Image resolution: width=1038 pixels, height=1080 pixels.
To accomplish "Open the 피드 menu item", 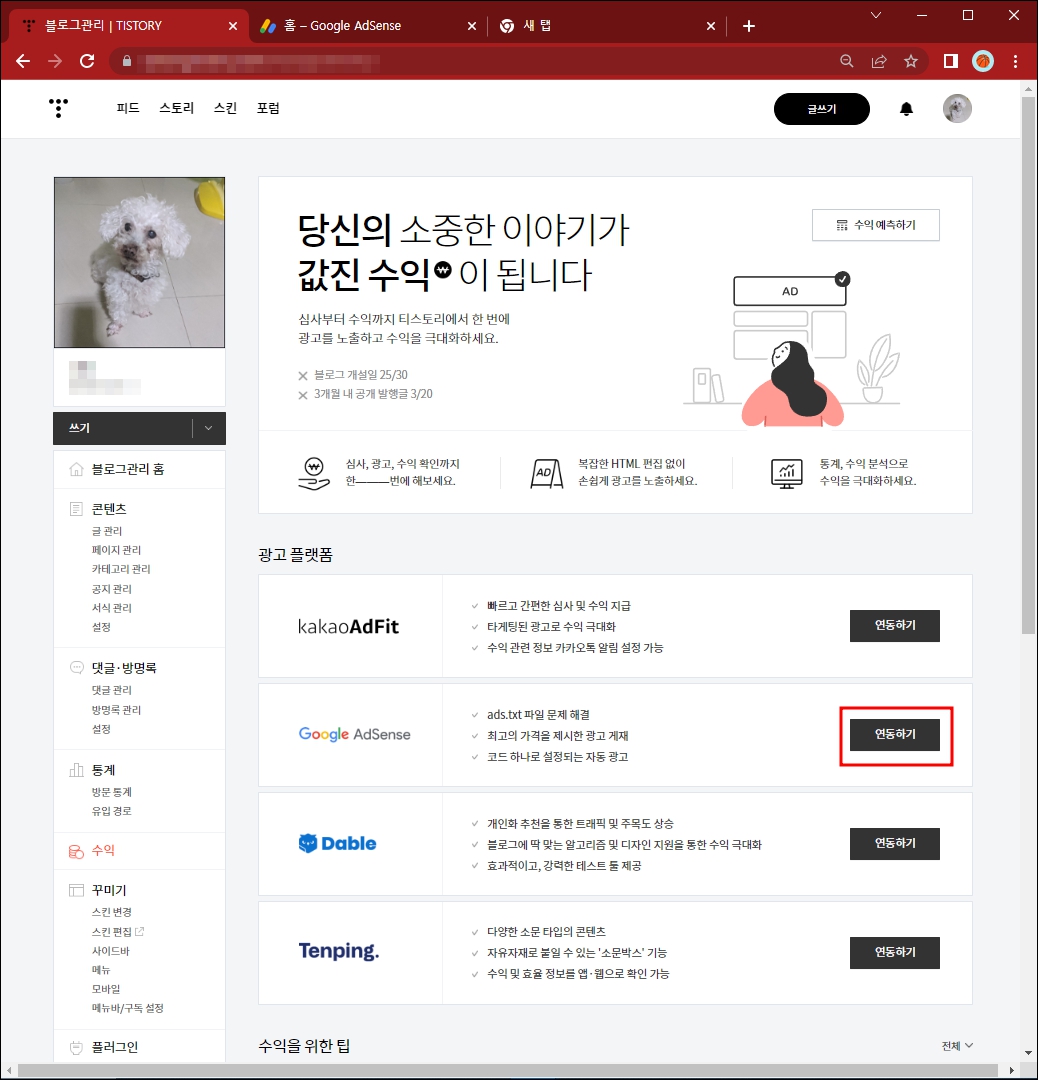I will click(x=126, y=108).
